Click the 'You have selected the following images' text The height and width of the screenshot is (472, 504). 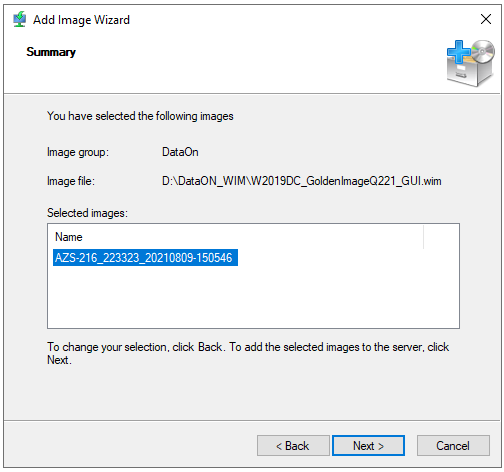tap(140, 116)
